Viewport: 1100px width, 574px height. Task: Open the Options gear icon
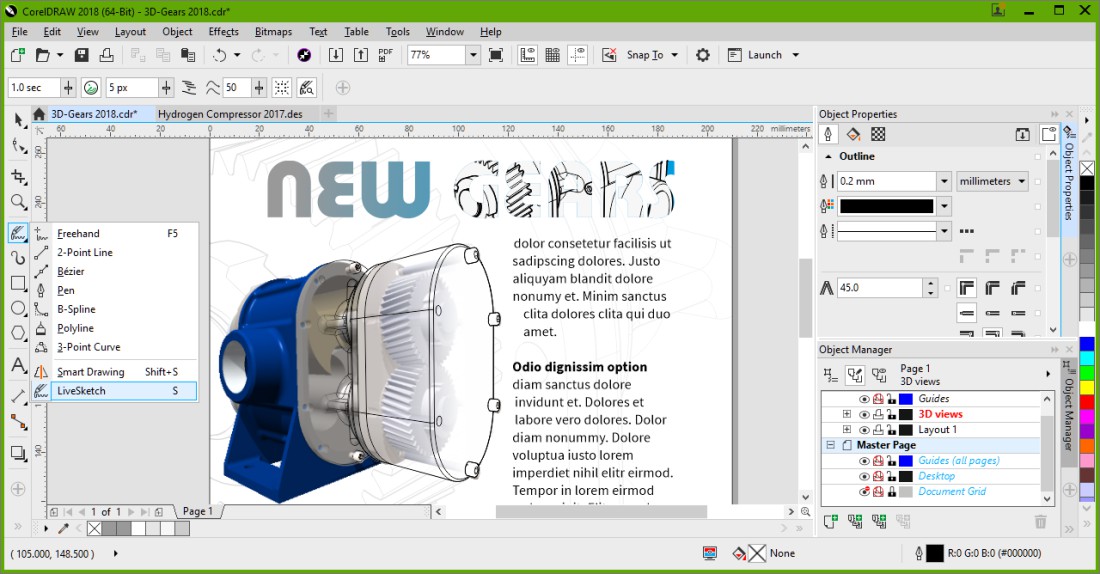pyautogui.click(x=703, y=55)
